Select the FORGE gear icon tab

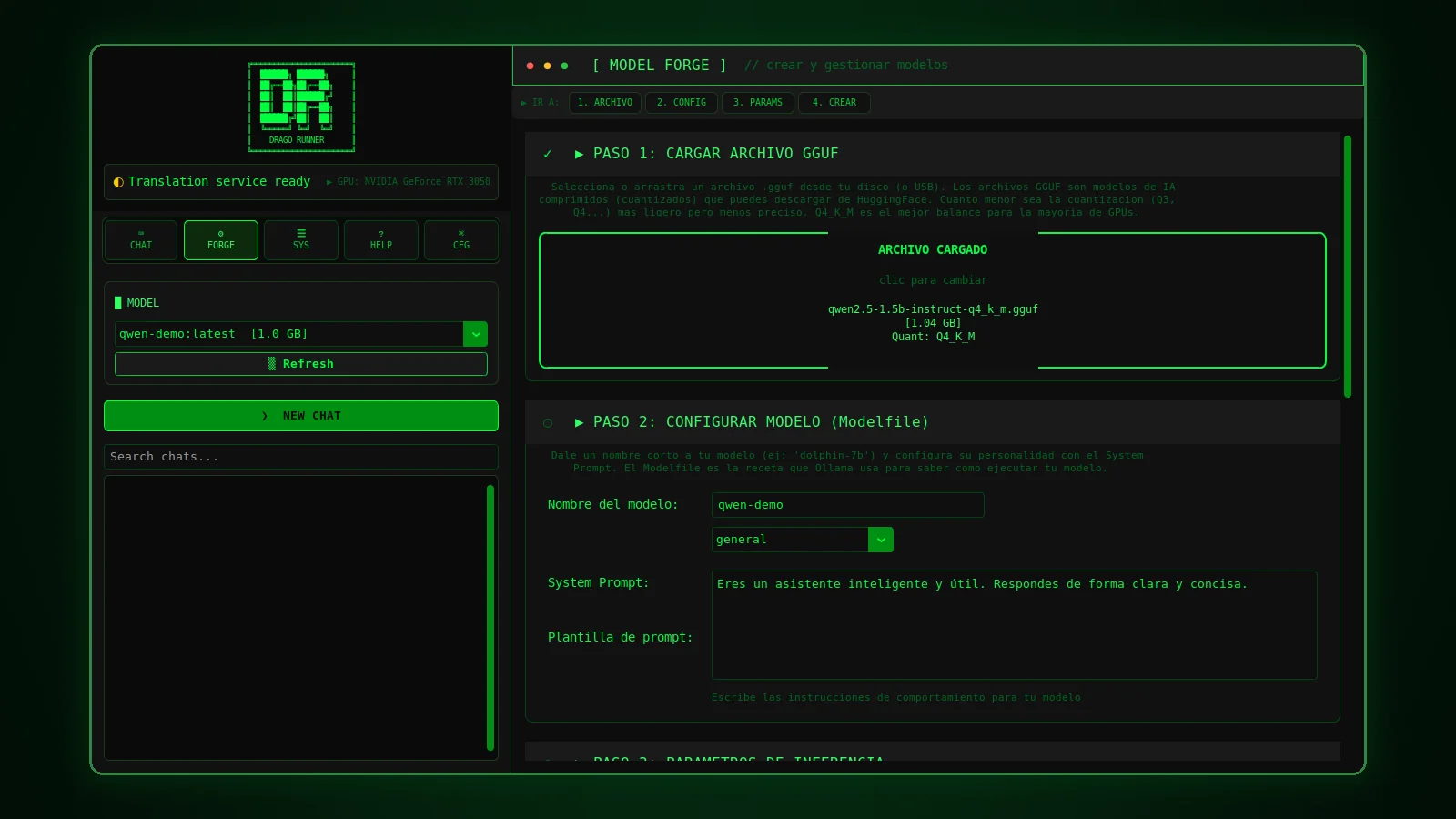point(221,240)
